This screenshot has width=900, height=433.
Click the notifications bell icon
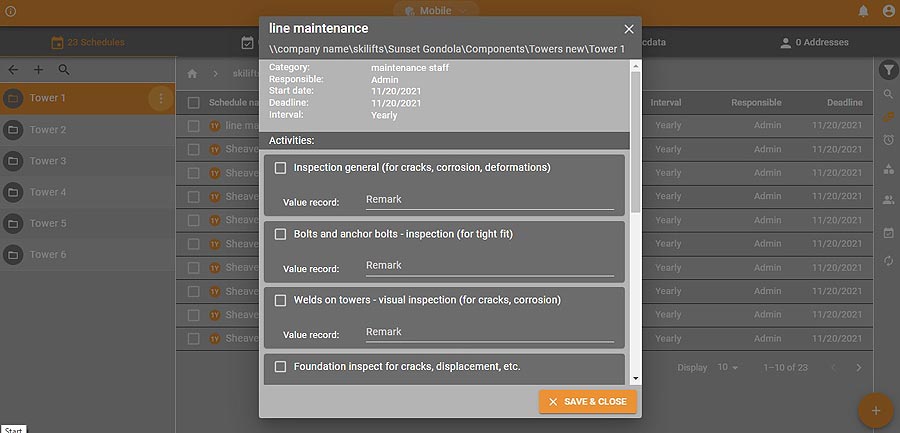pyautogui.click(x=863, y=11)
